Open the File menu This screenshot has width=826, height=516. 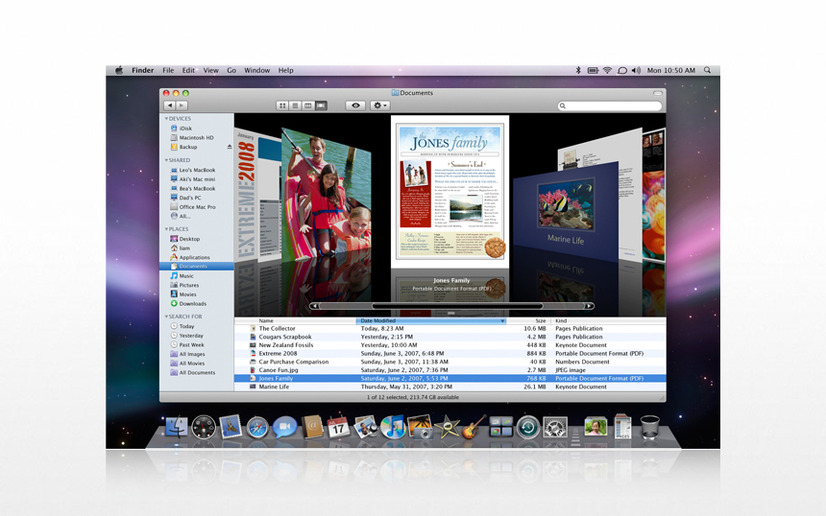168,70
